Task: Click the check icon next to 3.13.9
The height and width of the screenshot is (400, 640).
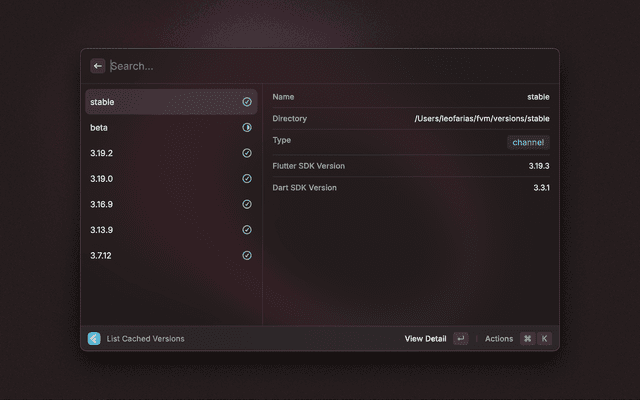Action: click(x=247, y=230)
